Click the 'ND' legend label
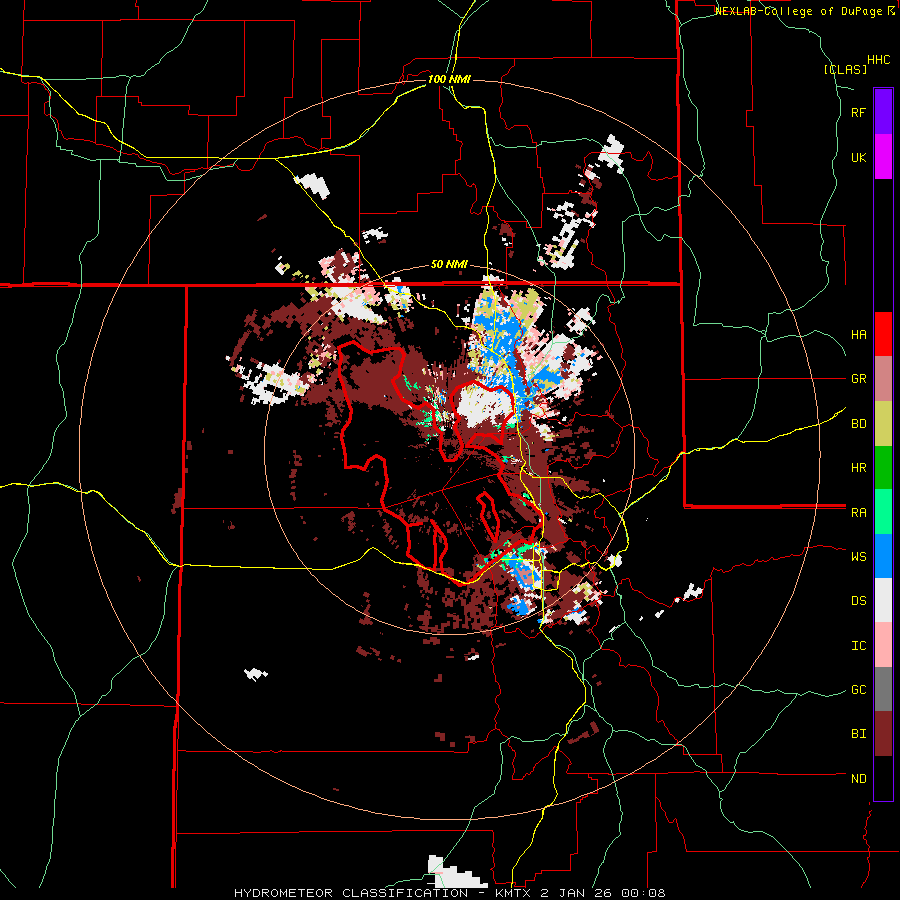900x900 pixels. click(859, 779)
